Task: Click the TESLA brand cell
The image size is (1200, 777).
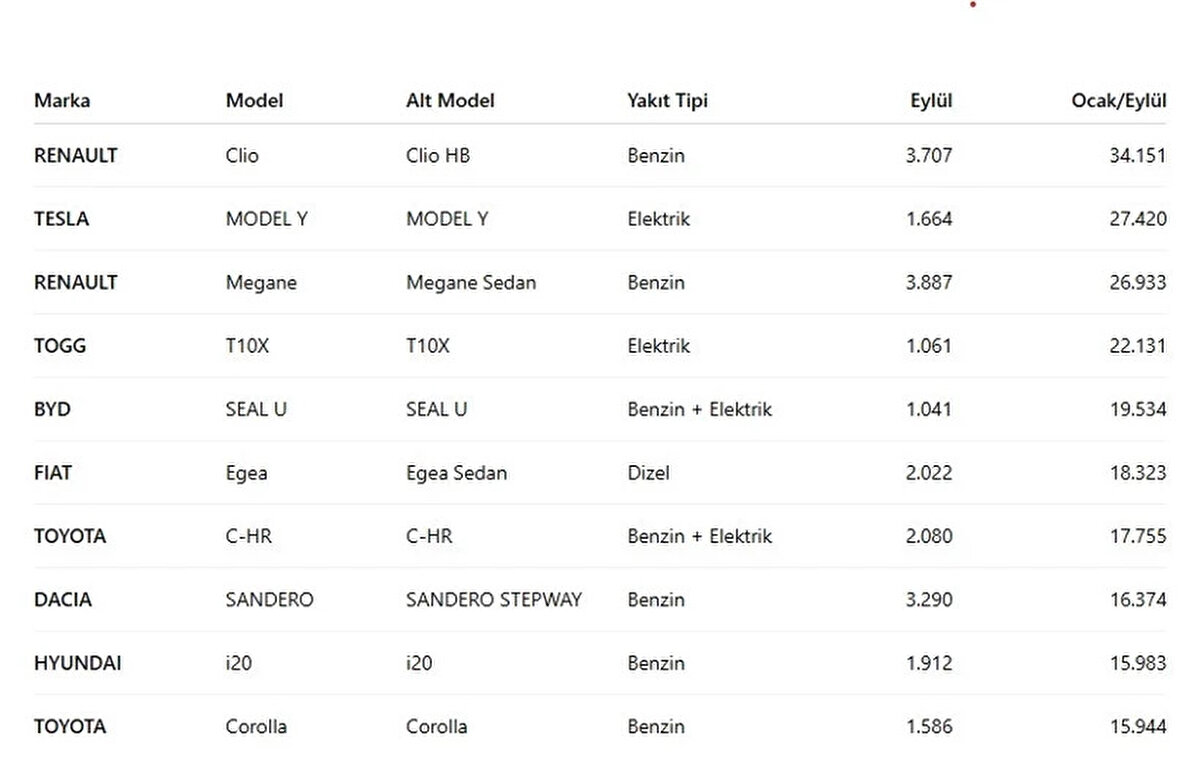Action: pos(61,219)
